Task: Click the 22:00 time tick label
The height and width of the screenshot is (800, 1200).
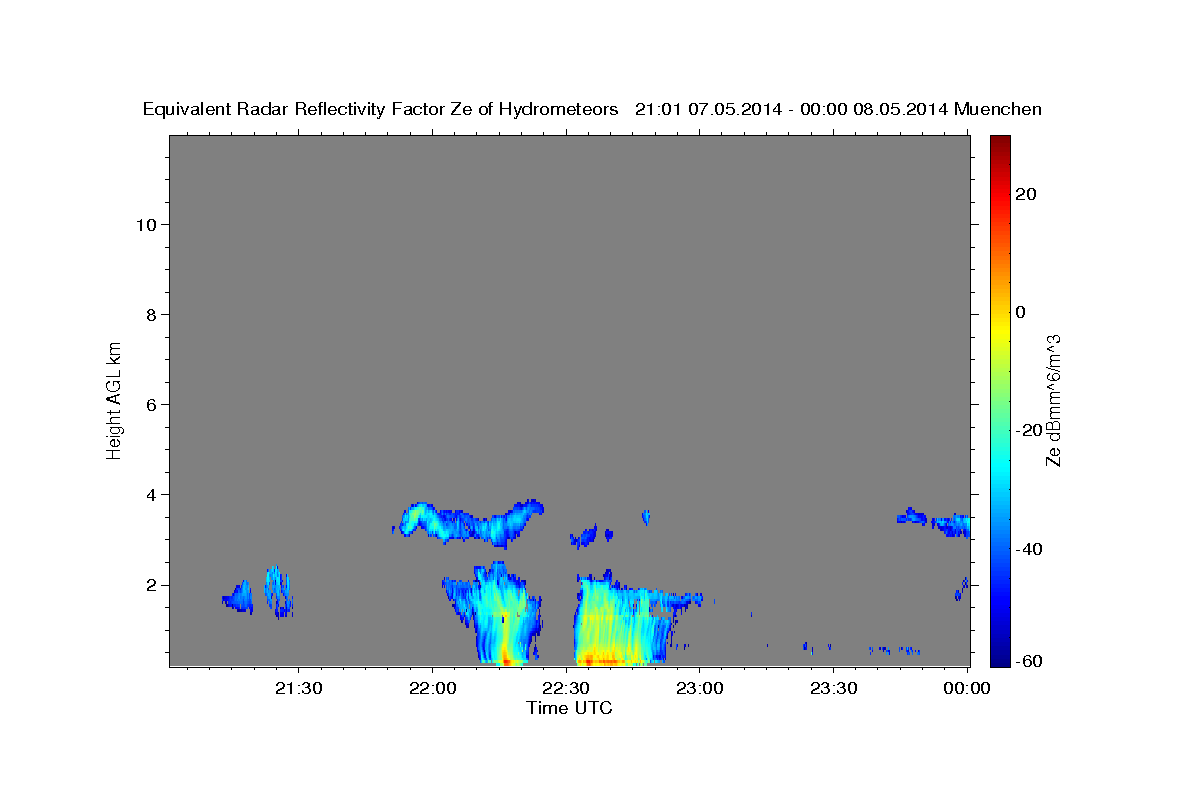Action: click(432, 689)
